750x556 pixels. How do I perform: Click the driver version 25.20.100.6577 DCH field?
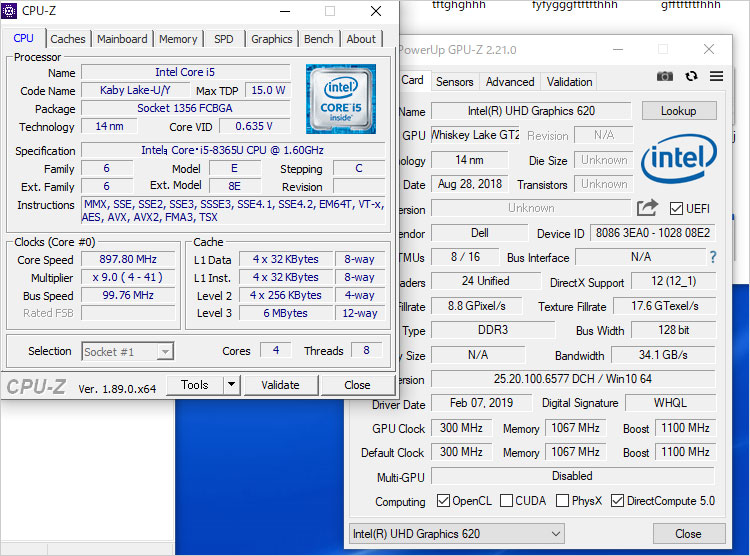(573, 379)
